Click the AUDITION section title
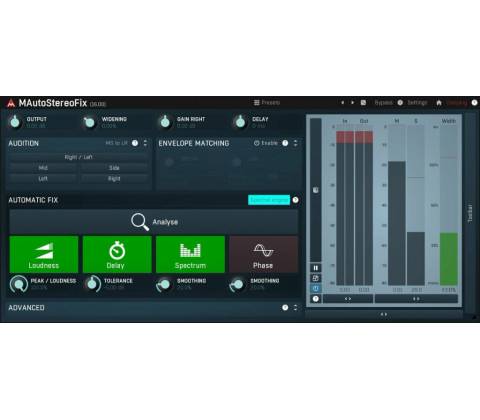480x420 pixels. pyautogui.click(x=23, y=143)
